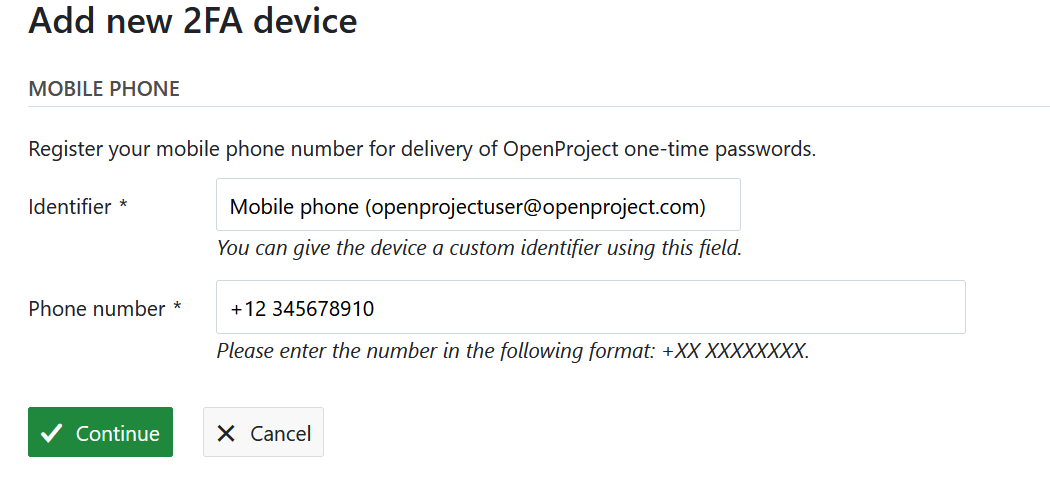Click the Phone number field label
The width and height of the screenshot is (1050, 477).
tap(96, 309)
